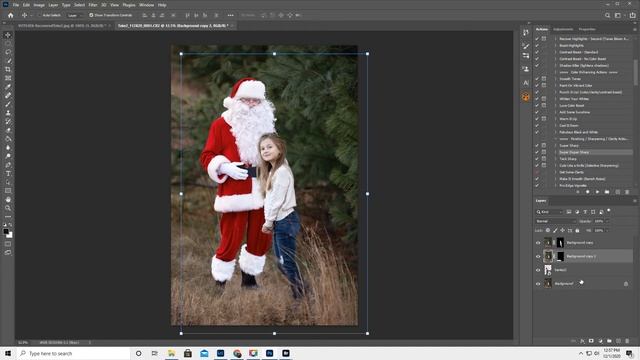Select the Pen tool

coord(8,165)
